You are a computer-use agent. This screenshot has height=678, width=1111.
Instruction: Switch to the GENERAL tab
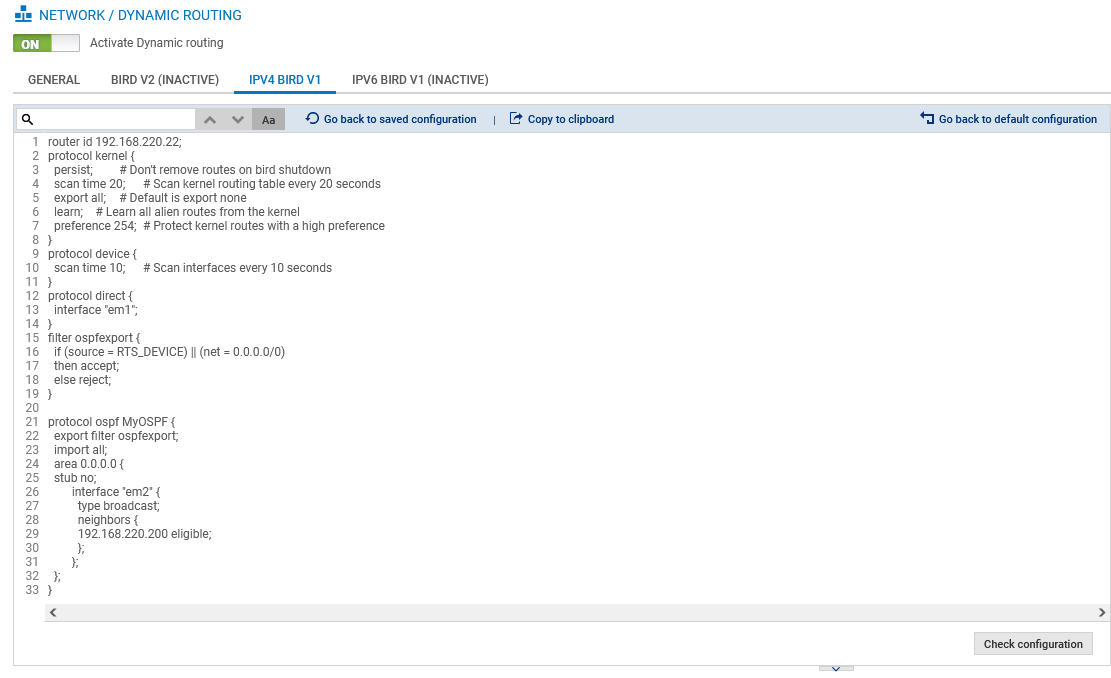54,80
